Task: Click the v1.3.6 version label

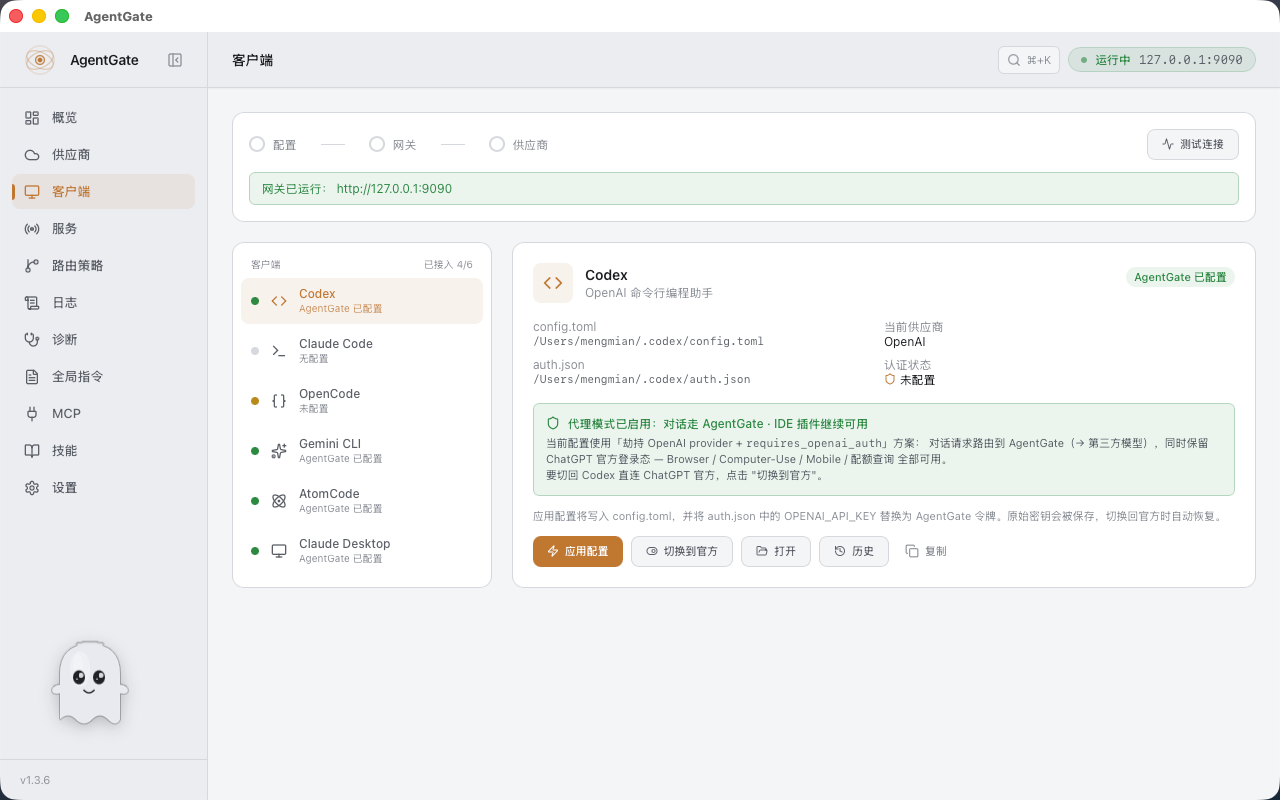Action: pyautogui.click(x=35, y=780)
